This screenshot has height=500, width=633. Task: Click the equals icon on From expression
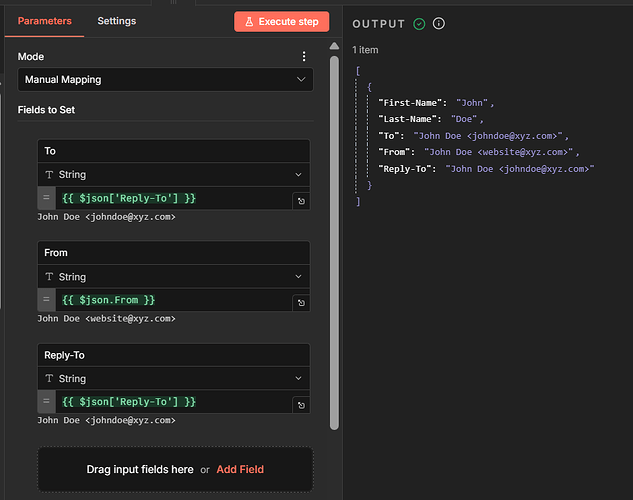tap(47, 300)
